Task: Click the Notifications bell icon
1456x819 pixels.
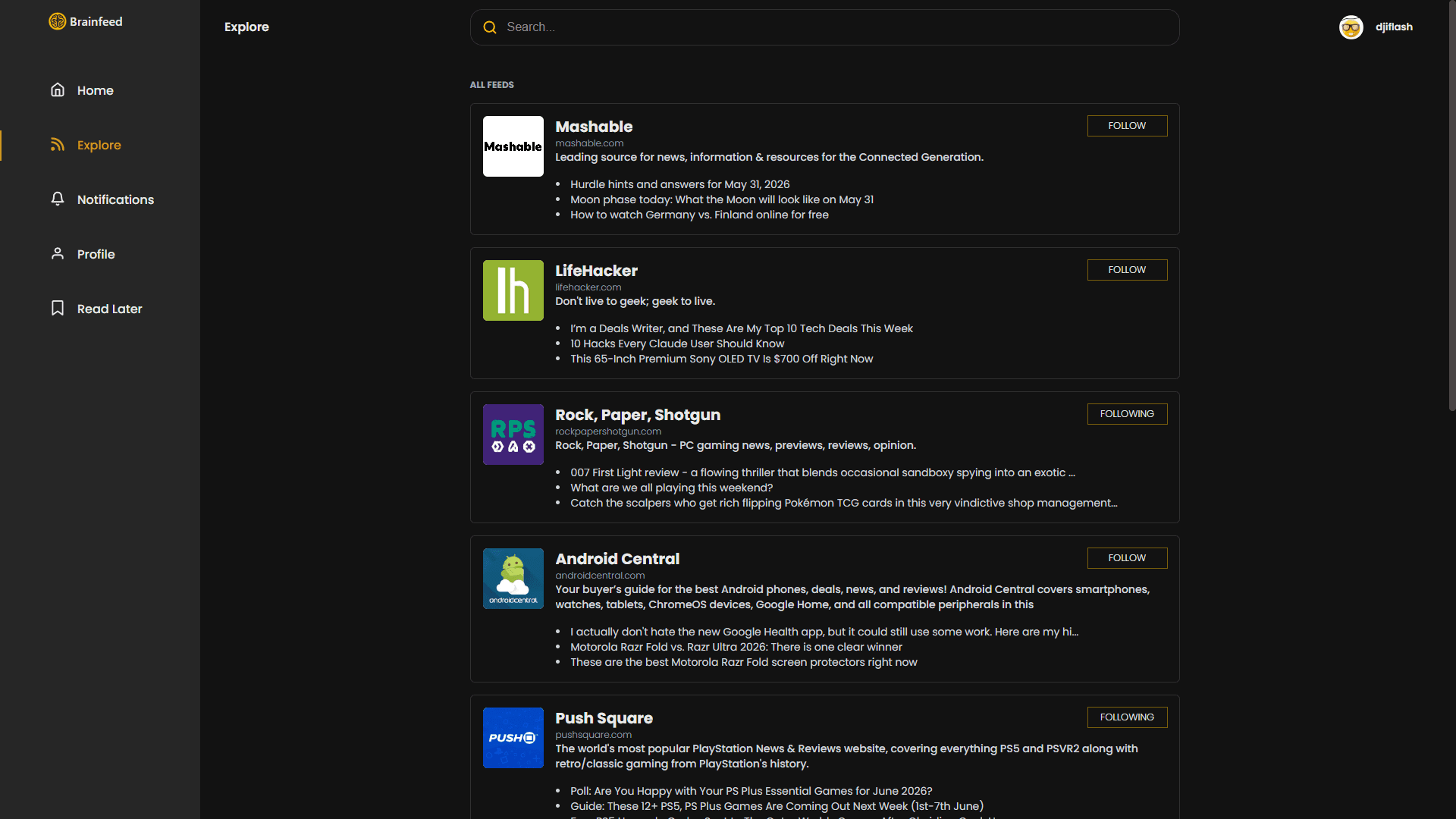Action: point(58,199)
